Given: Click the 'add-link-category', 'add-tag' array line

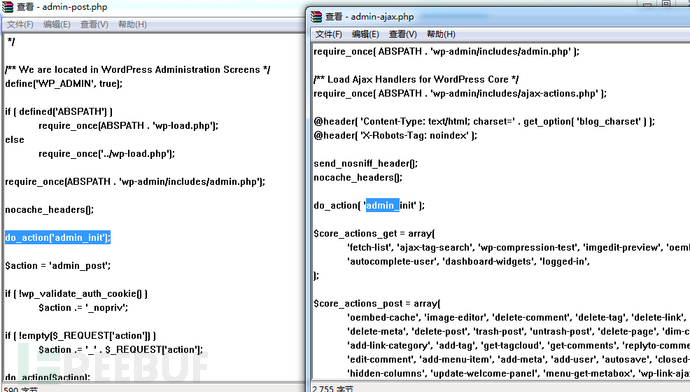Looking at the screenshot, I should (518, 346).
